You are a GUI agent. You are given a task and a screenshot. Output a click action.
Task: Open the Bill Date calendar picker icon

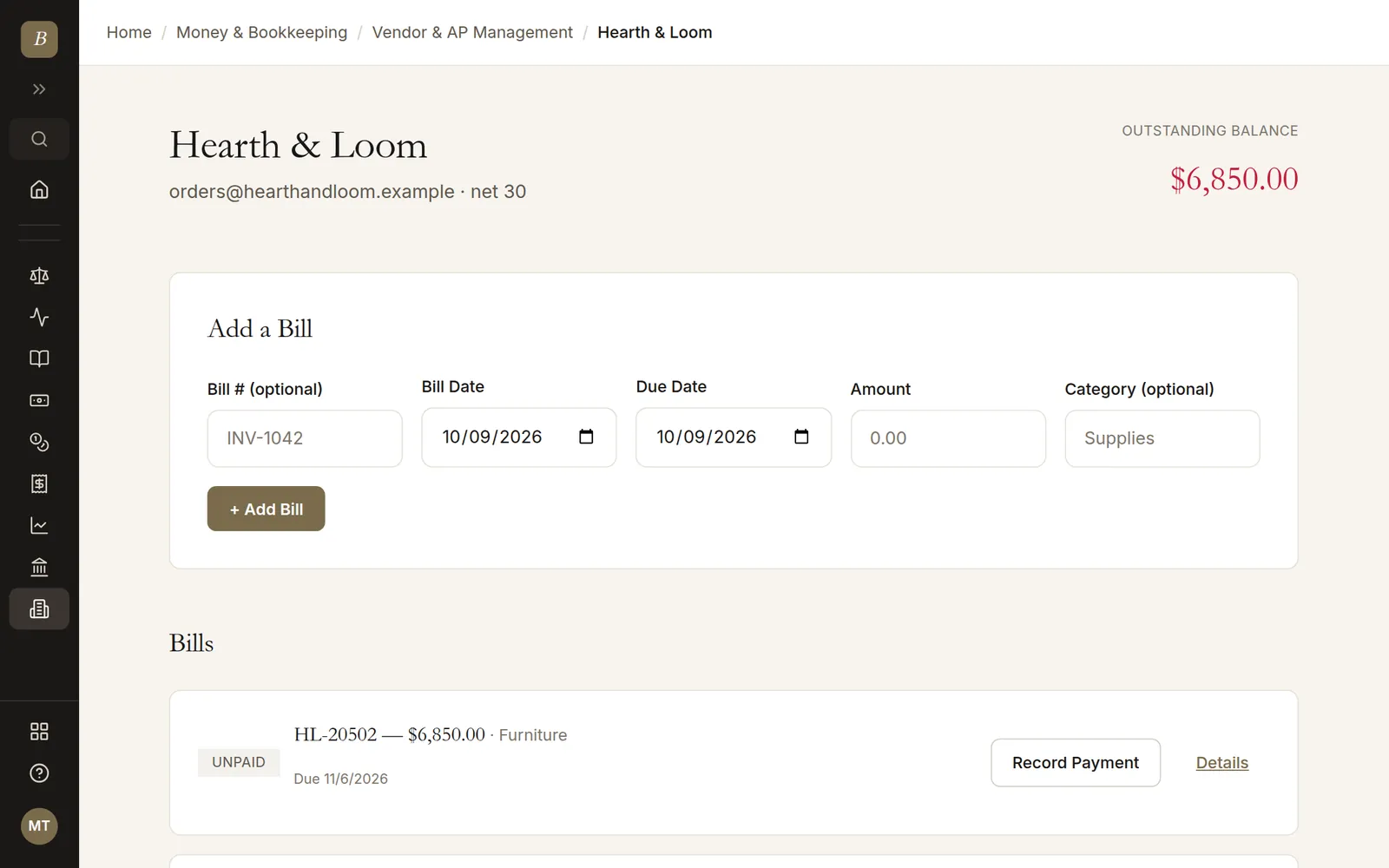(x=586, y=437)
